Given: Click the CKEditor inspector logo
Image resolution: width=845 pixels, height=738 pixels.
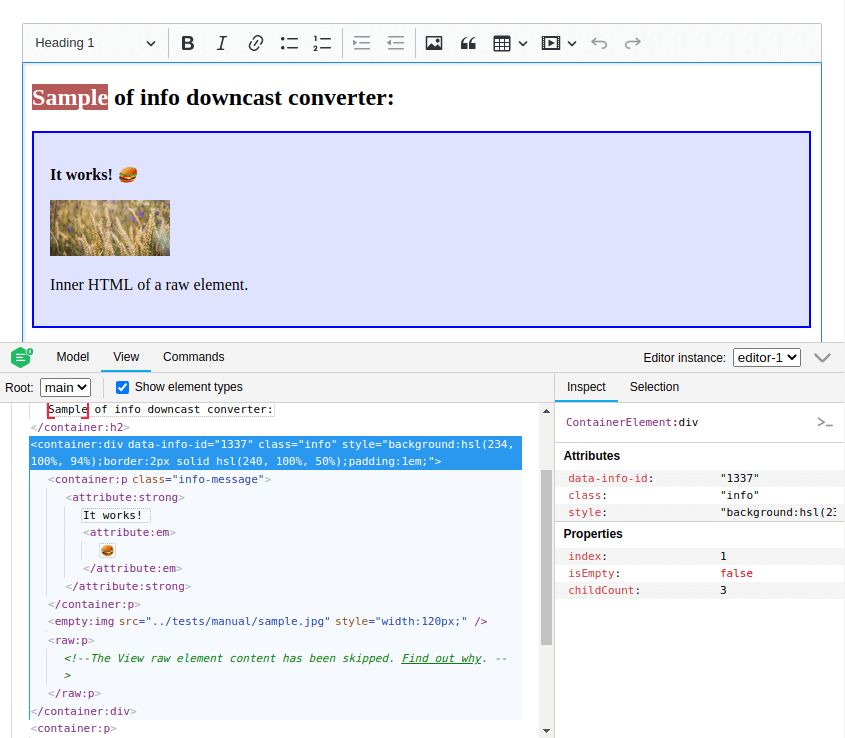Looking at the screenshot, I should [x=22, y=357].
